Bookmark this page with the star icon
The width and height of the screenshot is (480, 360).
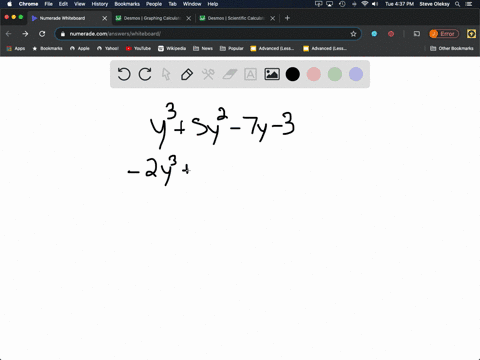tap(353, 34)
